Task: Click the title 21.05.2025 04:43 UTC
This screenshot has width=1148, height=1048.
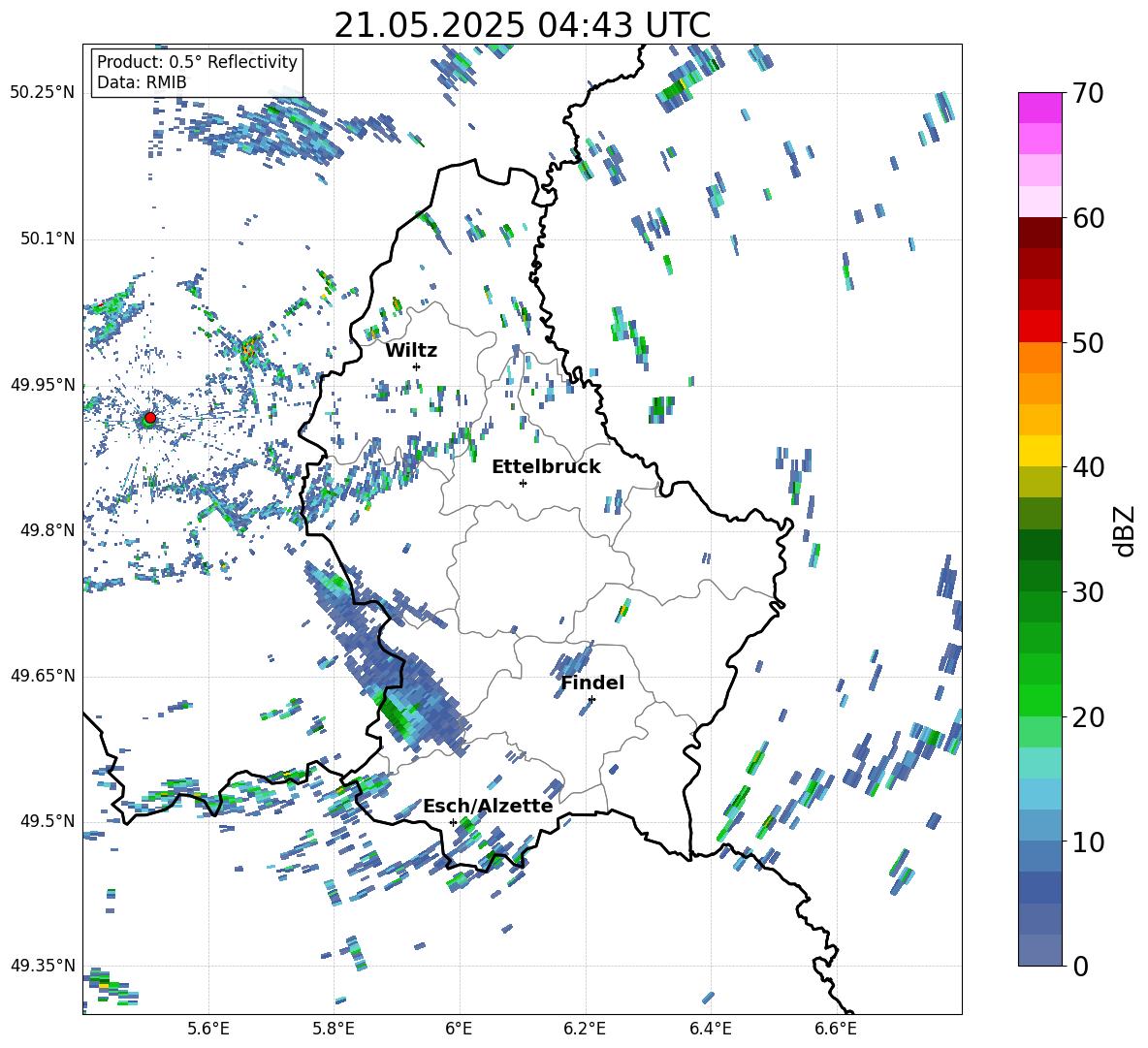Action: click(x=522, y=25)
